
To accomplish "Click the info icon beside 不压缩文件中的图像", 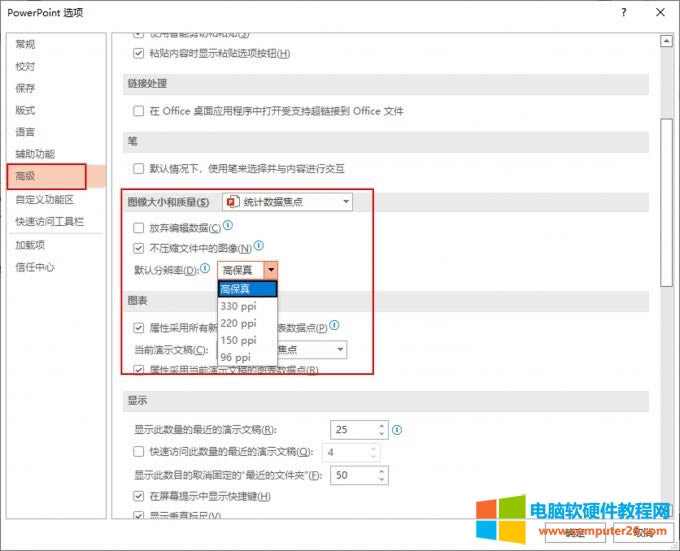I will pos(258,246).
